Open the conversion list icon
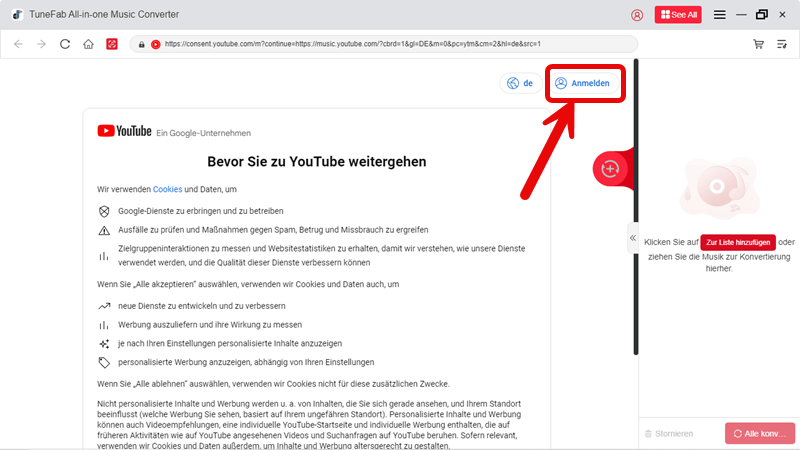Viewport: 800px width, 450px height. pos(782,44)
